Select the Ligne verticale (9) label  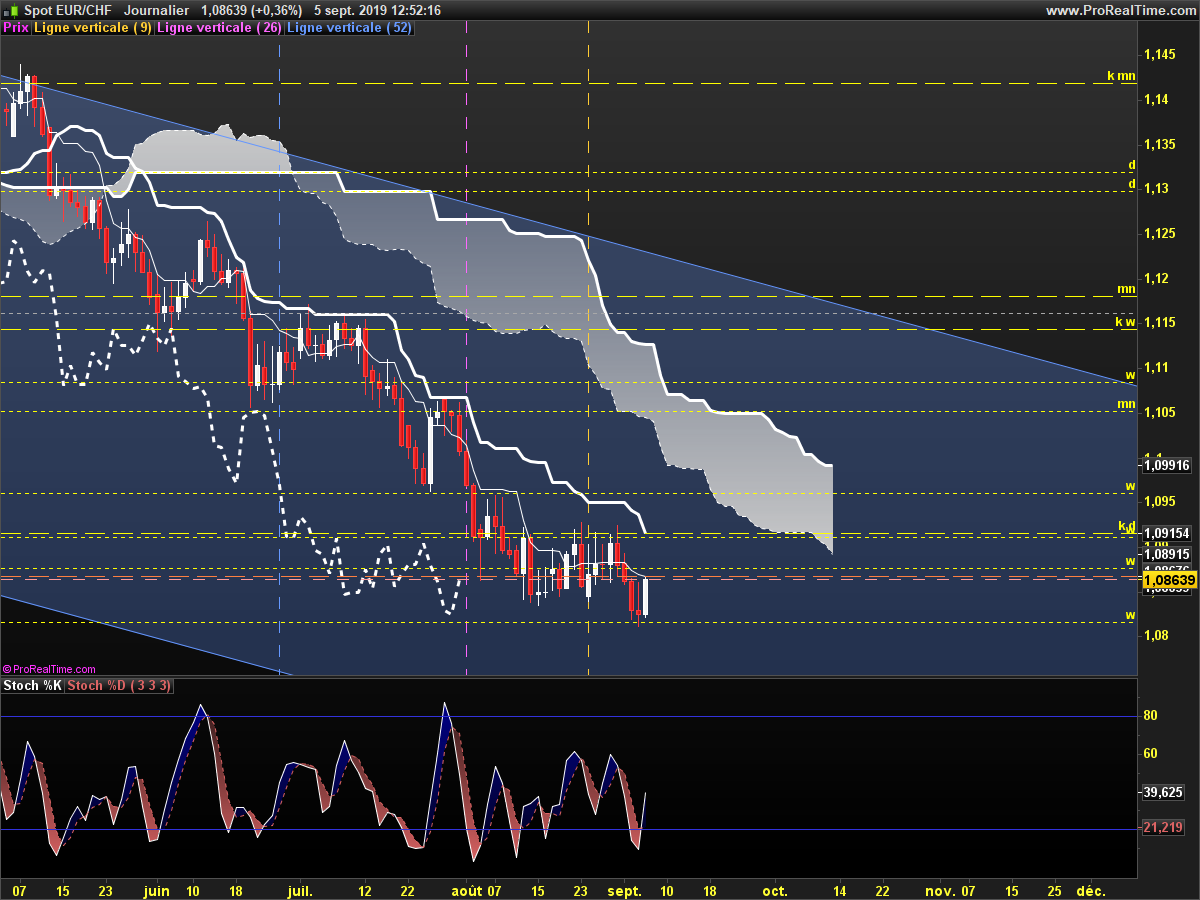point(93,28)
